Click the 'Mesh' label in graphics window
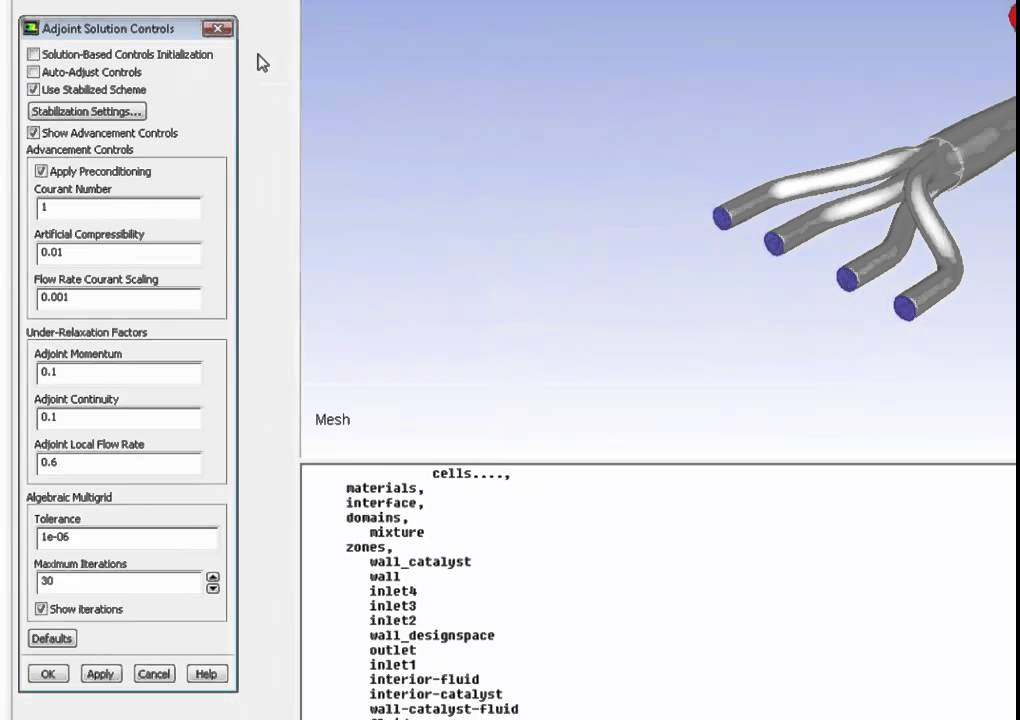Viewport: 1020px width, 720px height. pos(332,420)
